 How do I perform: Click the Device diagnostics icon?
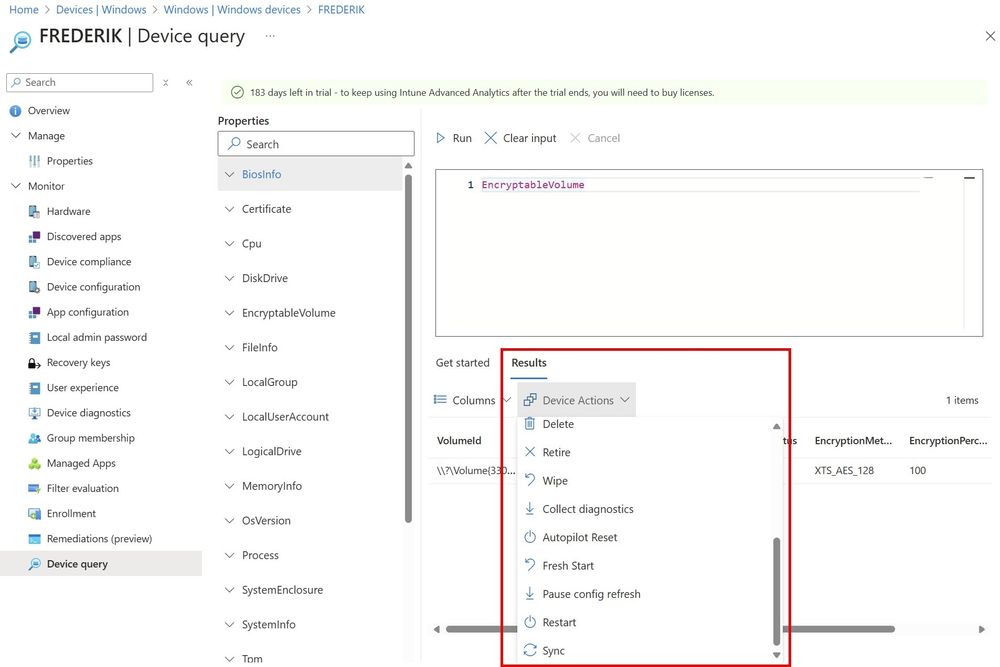(x=34, y=413)
